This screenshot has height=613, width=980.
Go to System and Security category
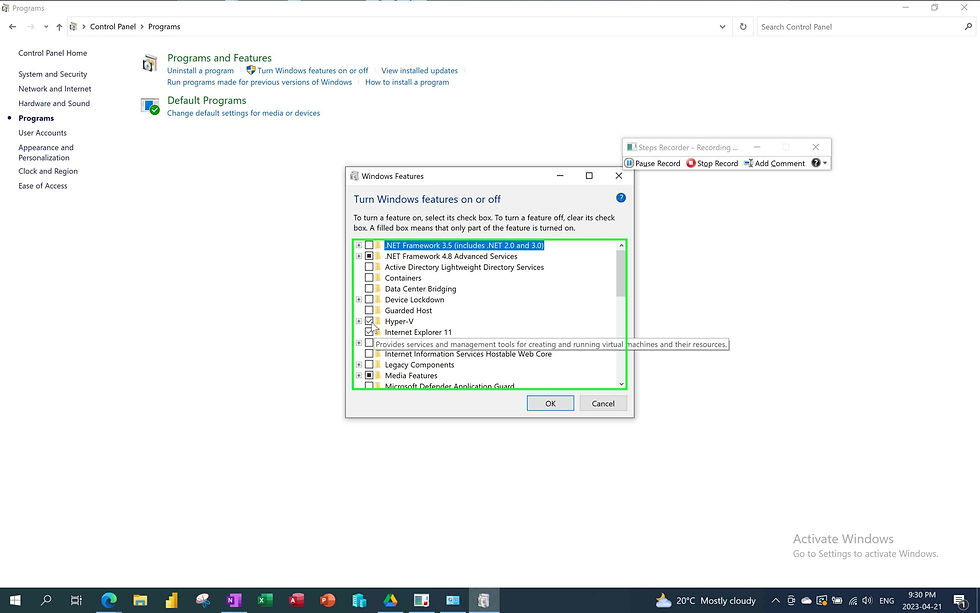tap(52, 74)
